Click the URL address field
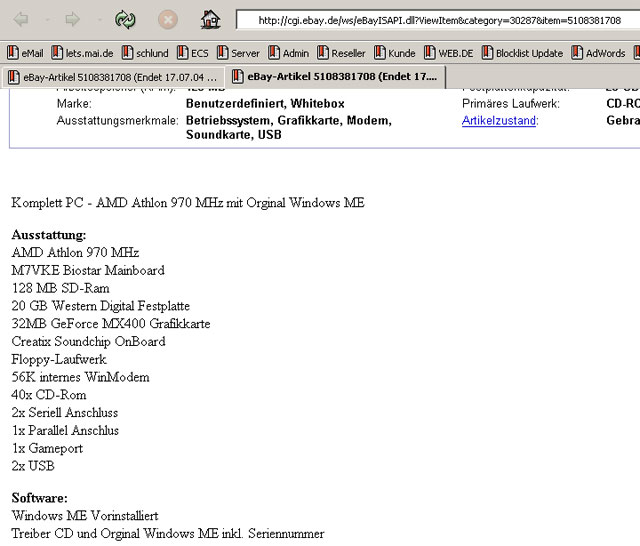 438,20
